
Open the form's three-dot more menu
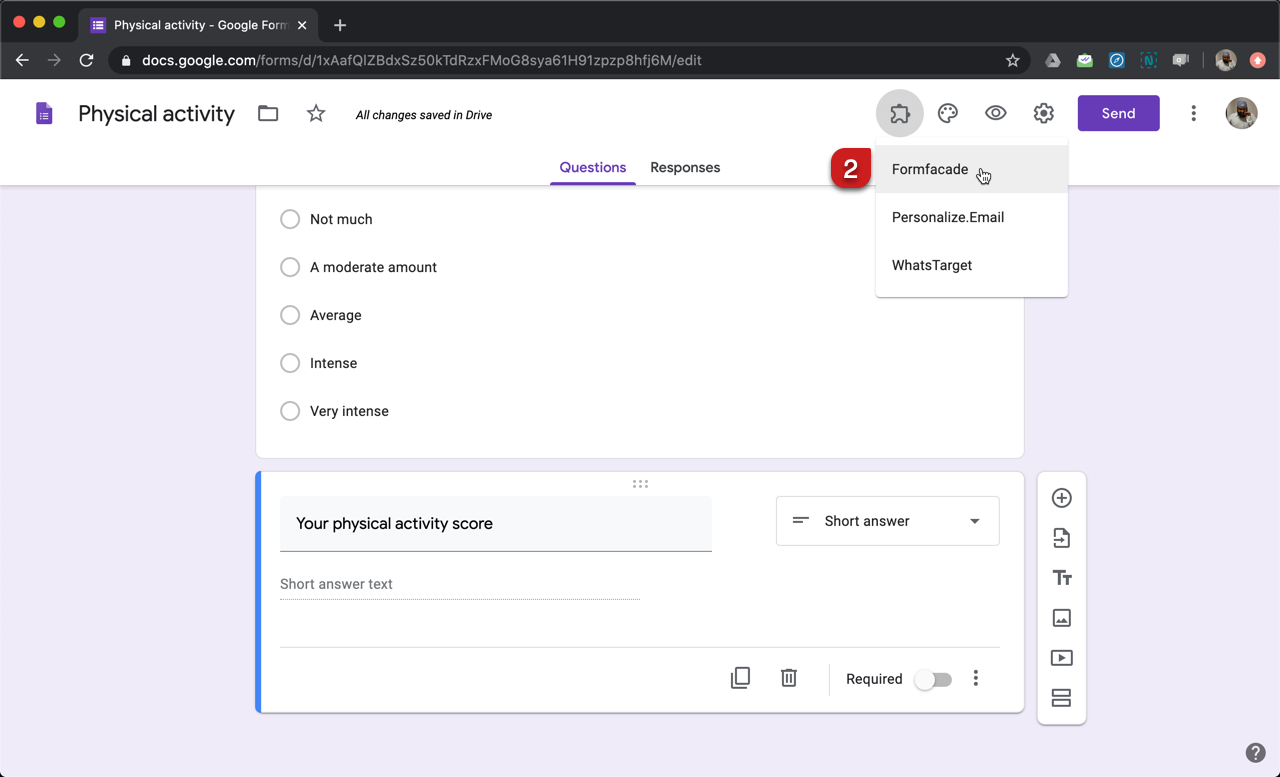click(1193, 113)
